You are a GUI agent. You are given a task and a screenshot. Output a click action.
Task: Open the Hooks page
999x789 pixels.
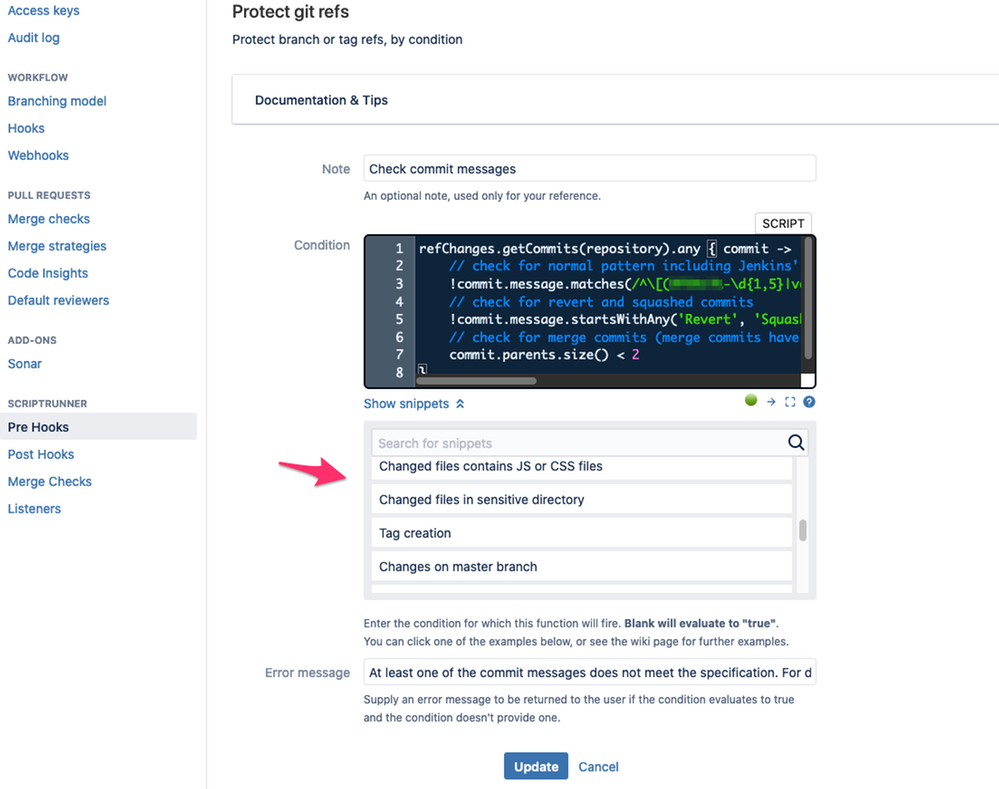(26, 129)
